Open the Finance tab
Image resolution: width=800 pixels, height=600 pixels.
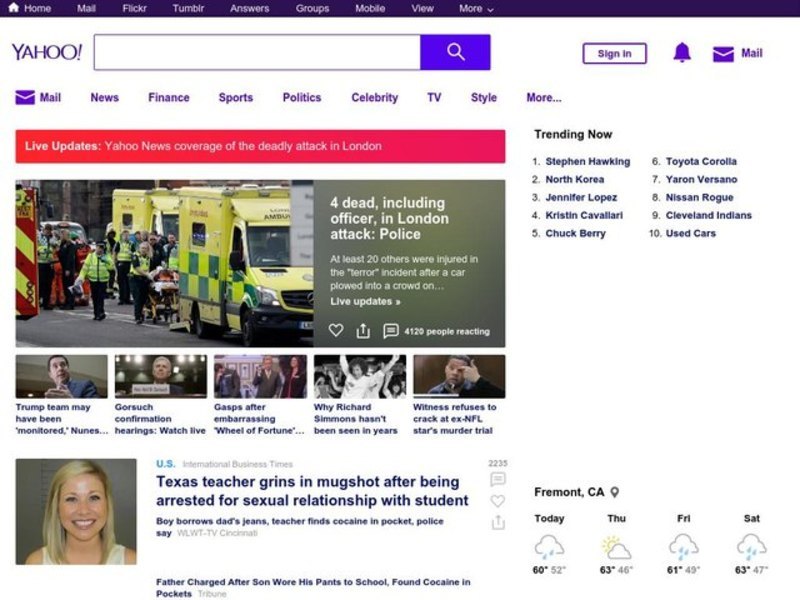pyautogui.click(x=168, y=98)
